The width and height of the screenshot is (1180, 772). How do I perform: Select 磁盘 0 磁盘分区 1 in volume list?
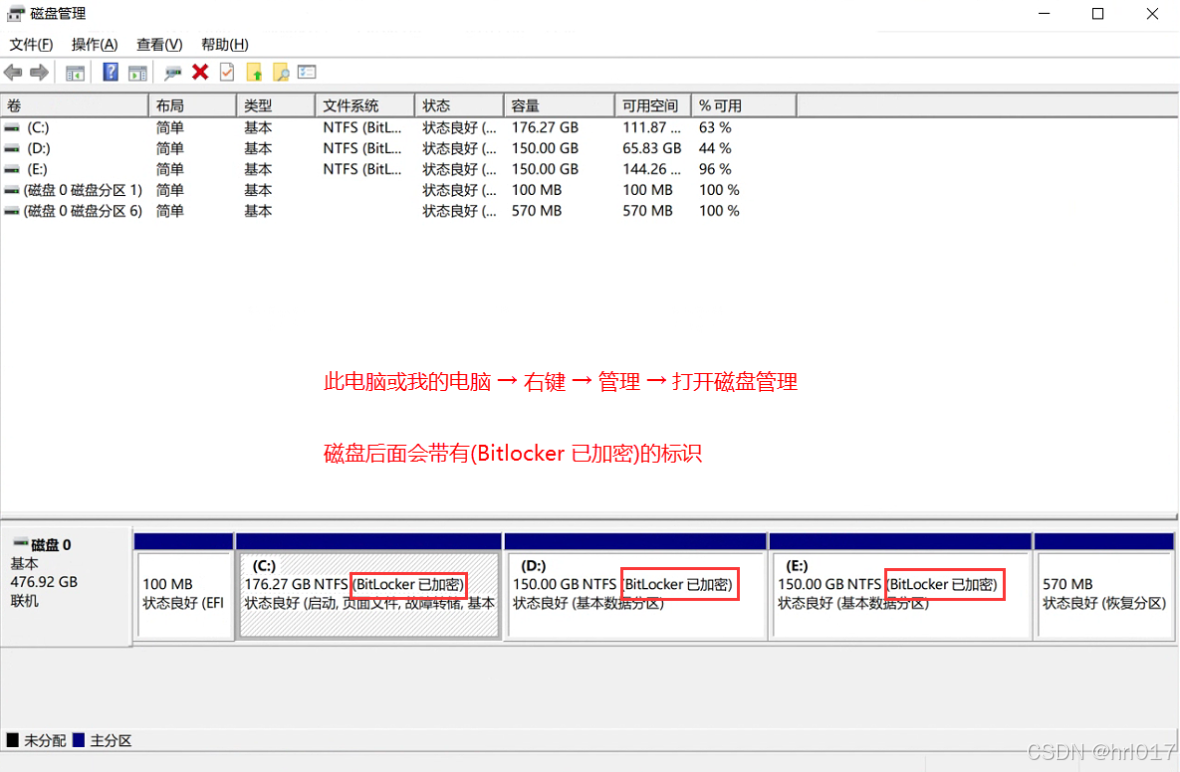83,190
